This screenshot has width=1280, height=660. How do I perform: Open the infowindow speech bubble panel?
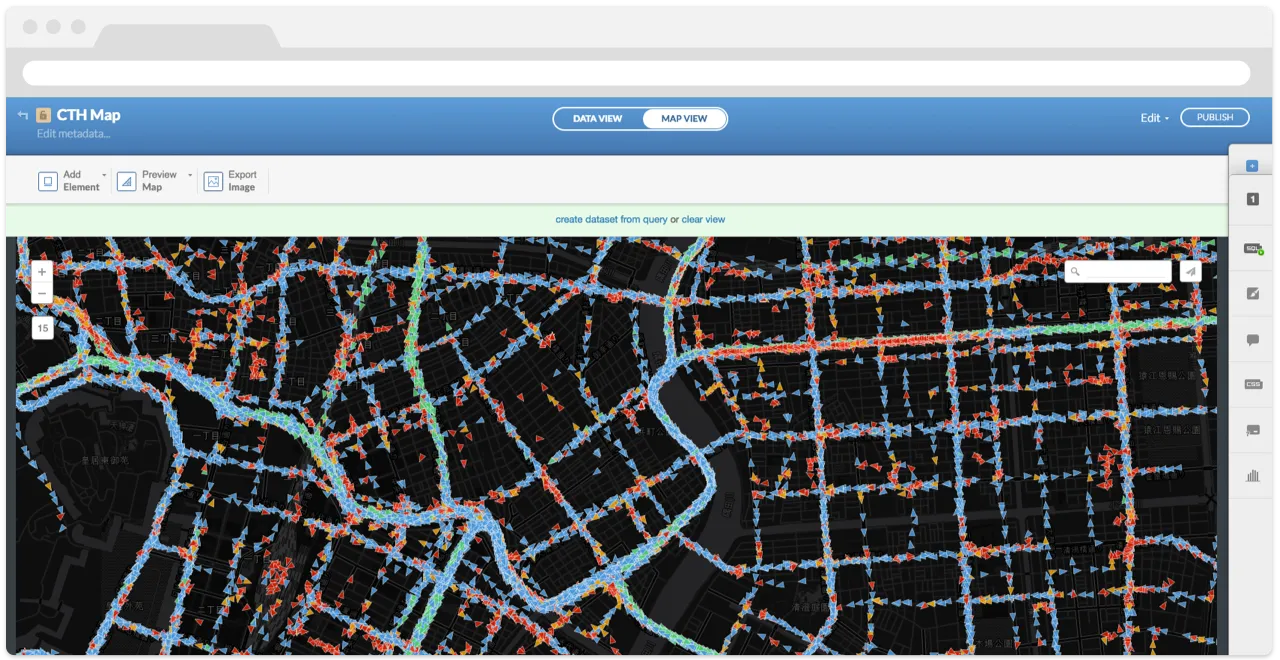(1252, 340)
